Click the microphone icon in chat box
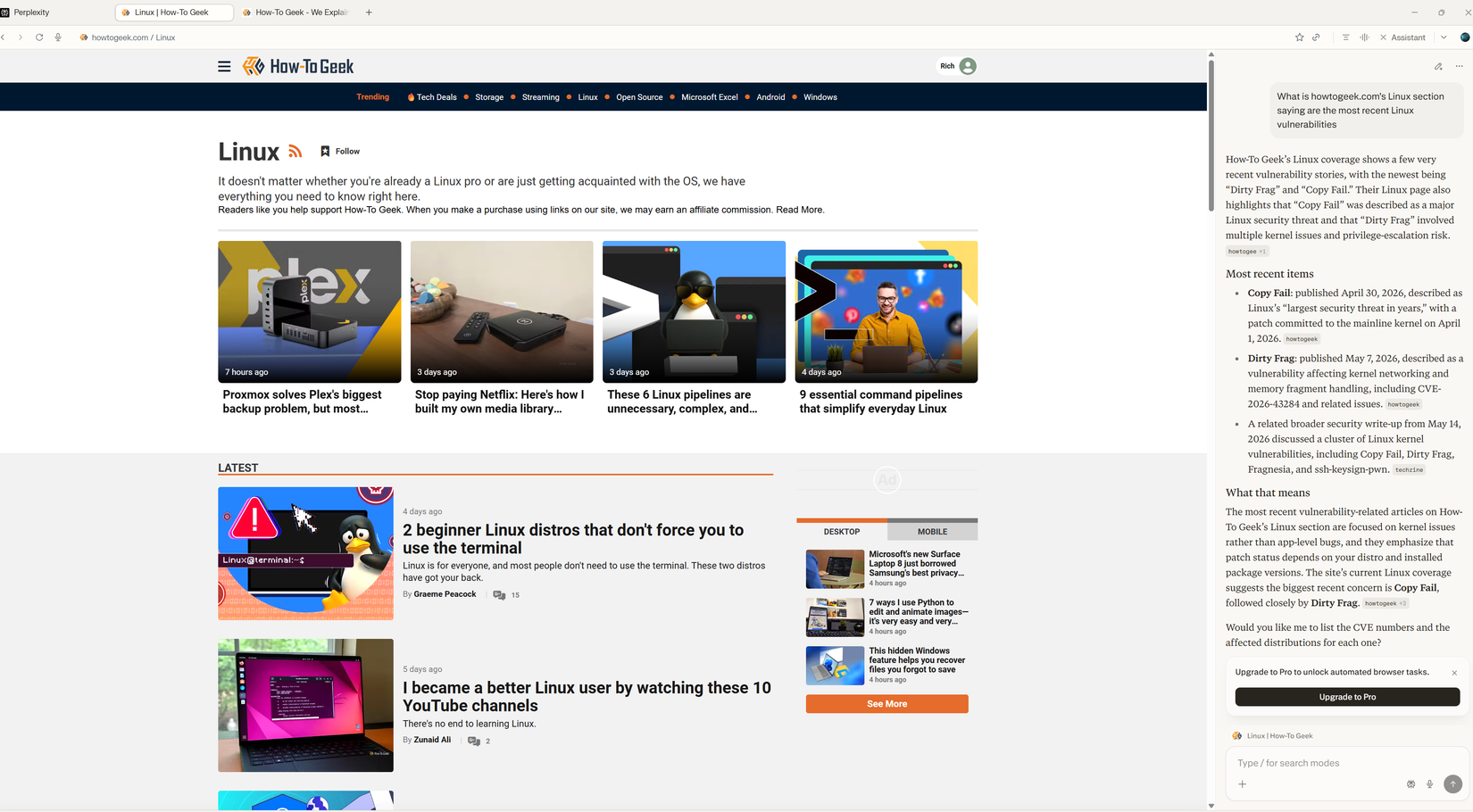The image size is (1473, 812). (1429, 784)
